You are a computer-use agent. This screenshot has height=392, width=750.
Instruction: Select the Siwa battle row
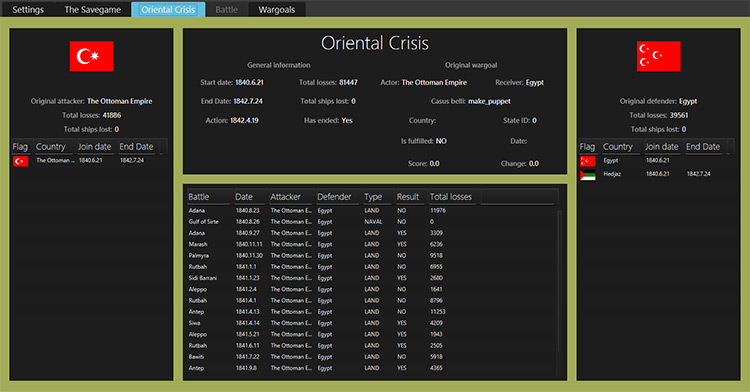click(372, 323)
